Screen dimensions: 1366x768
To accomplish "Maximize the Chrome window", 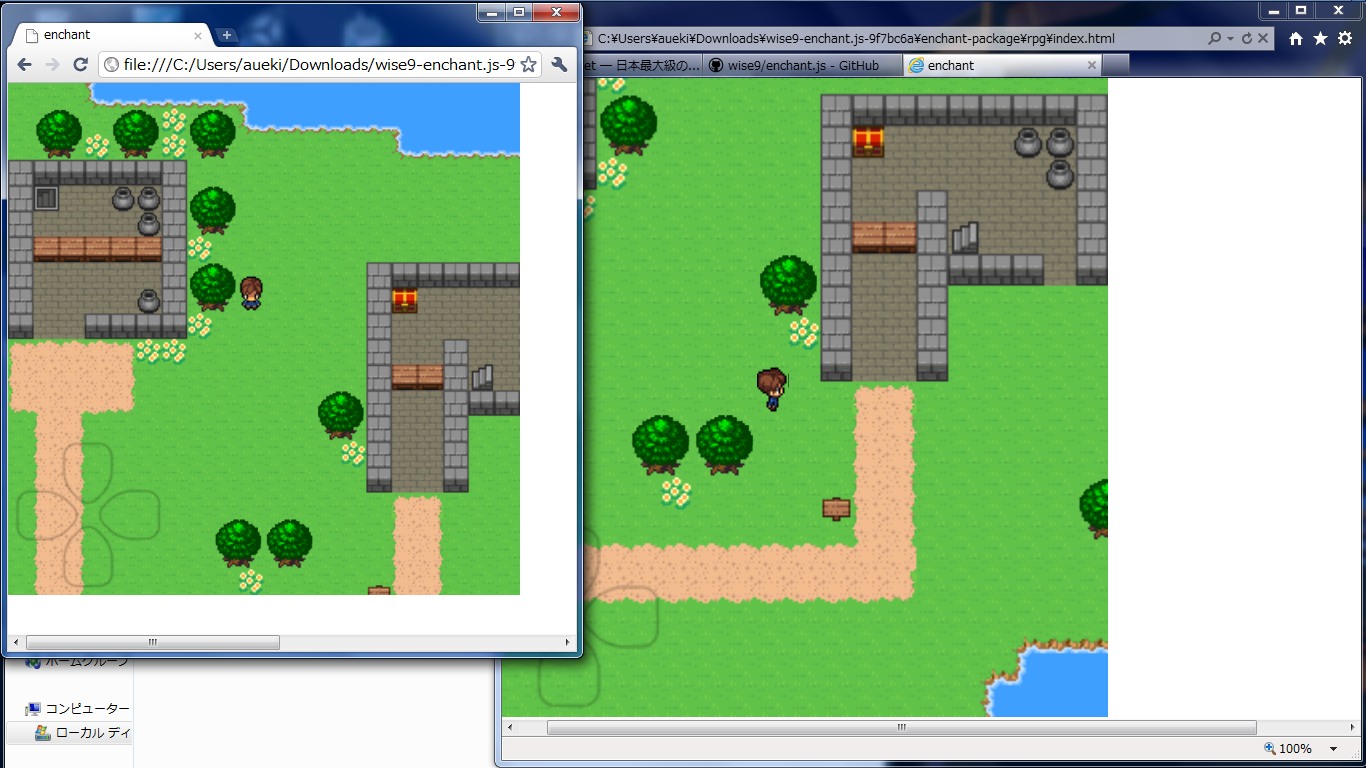I will [x=519, y=12].
